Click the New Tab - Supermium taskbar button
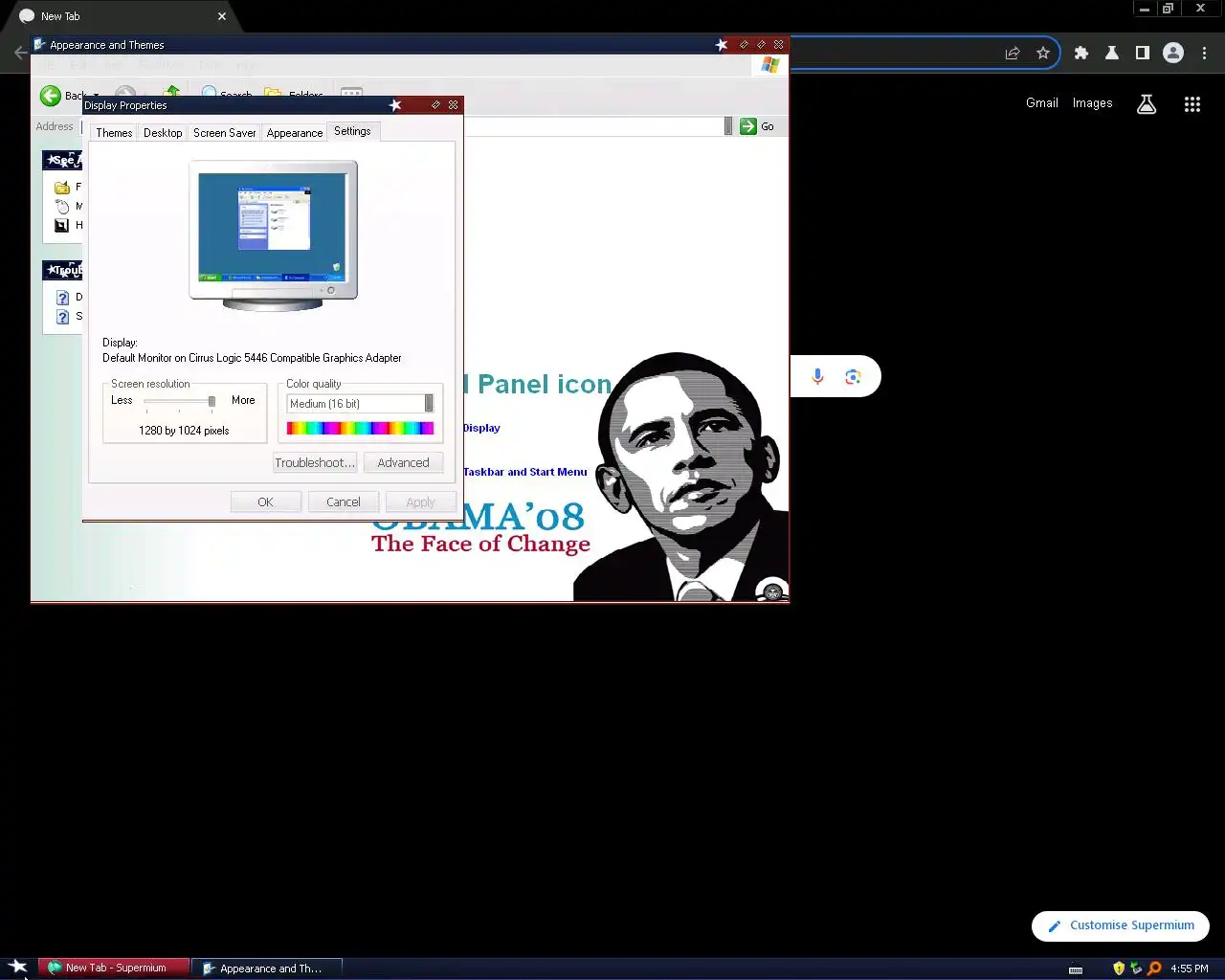 pos(114,968)
